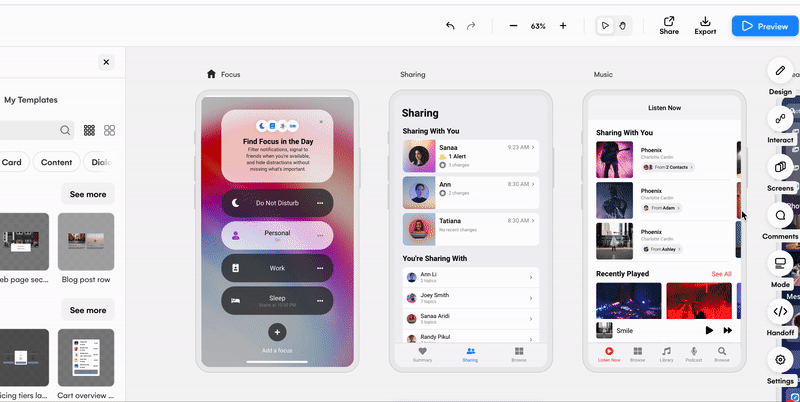Expand Tatiana sharing entry chevron
The height and width of the screenshot is (402, 800).
[533, 221]
